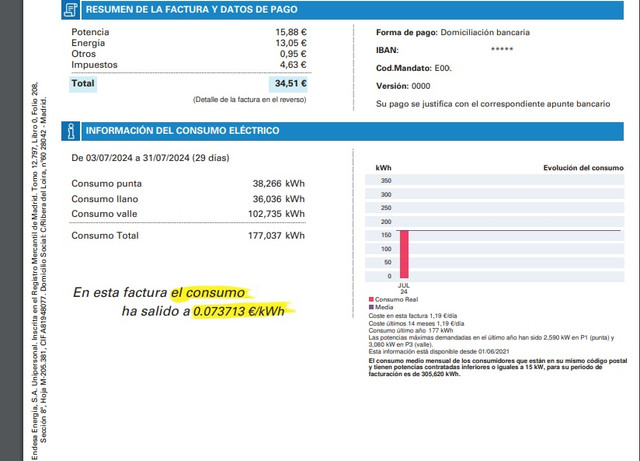Click the highlighted 'el consumo' words
Image resolution: width=640 pixels, height=461 pixels.
click(x=208, y=293)
